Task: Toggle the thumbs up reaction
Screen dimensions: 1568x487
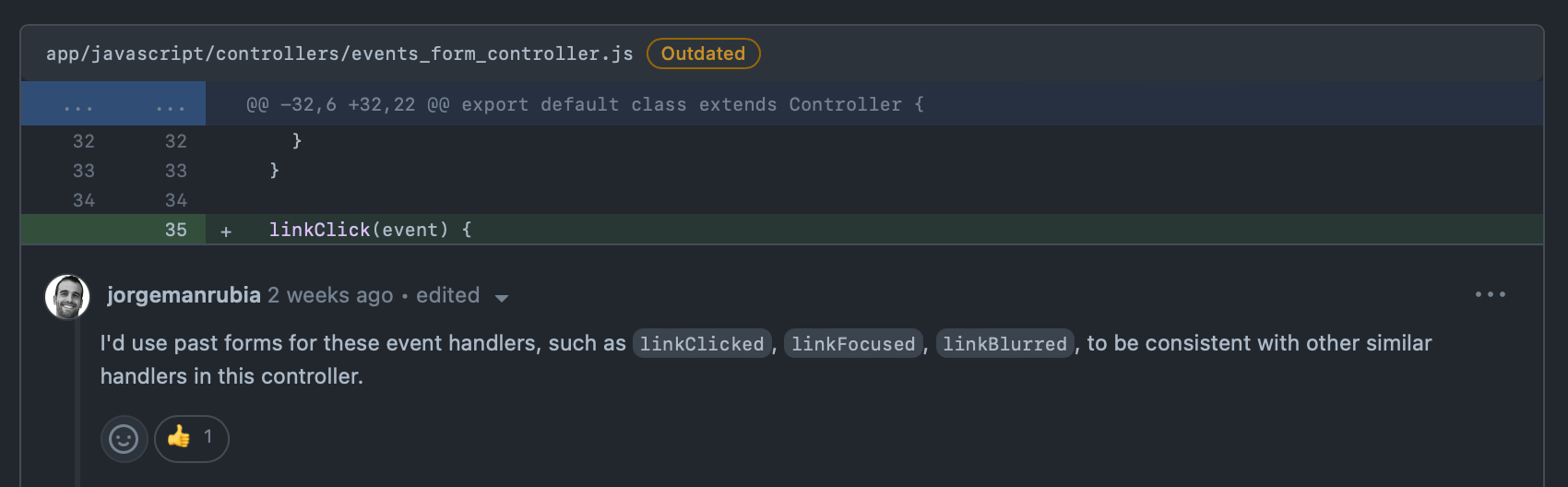Action: pos(191,438)
